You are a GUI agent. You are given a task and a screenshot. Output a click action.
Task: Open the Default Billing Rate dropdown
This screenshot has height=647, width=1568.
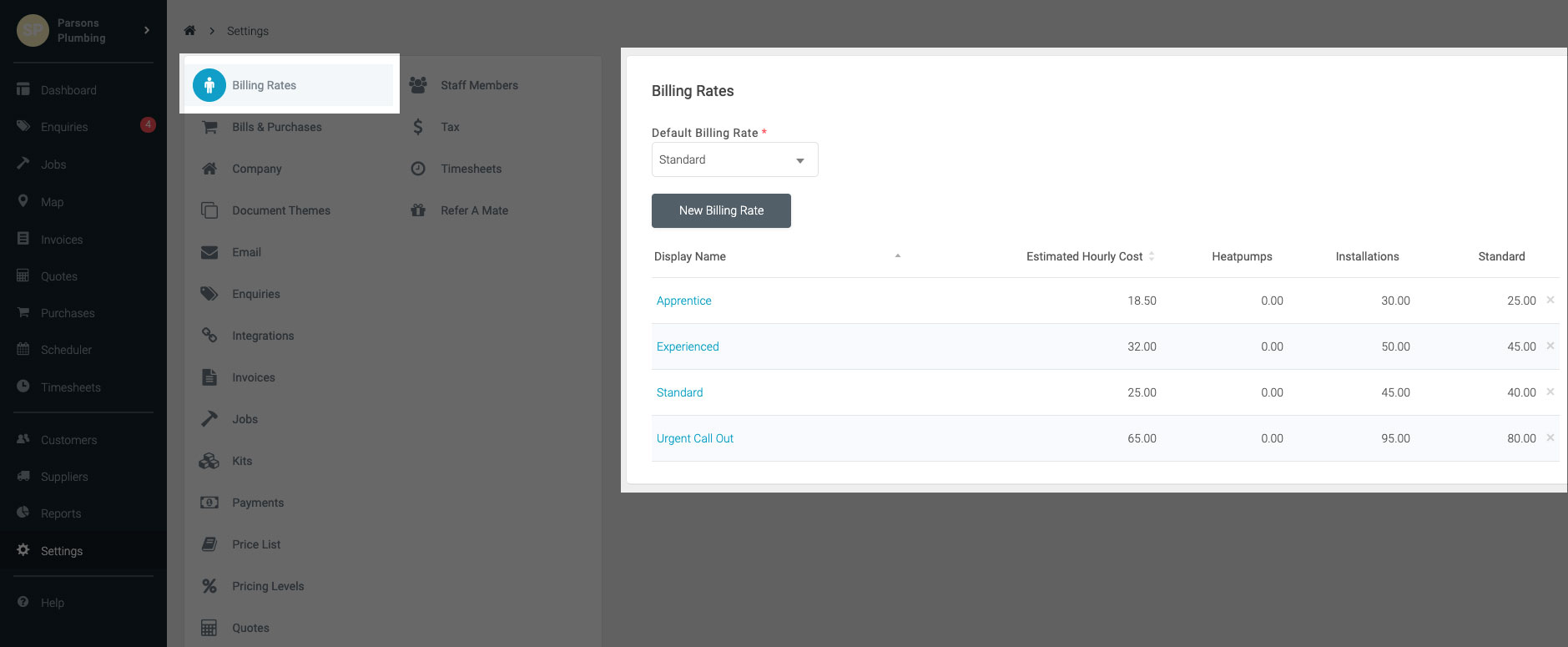click(x=734, y=159)
